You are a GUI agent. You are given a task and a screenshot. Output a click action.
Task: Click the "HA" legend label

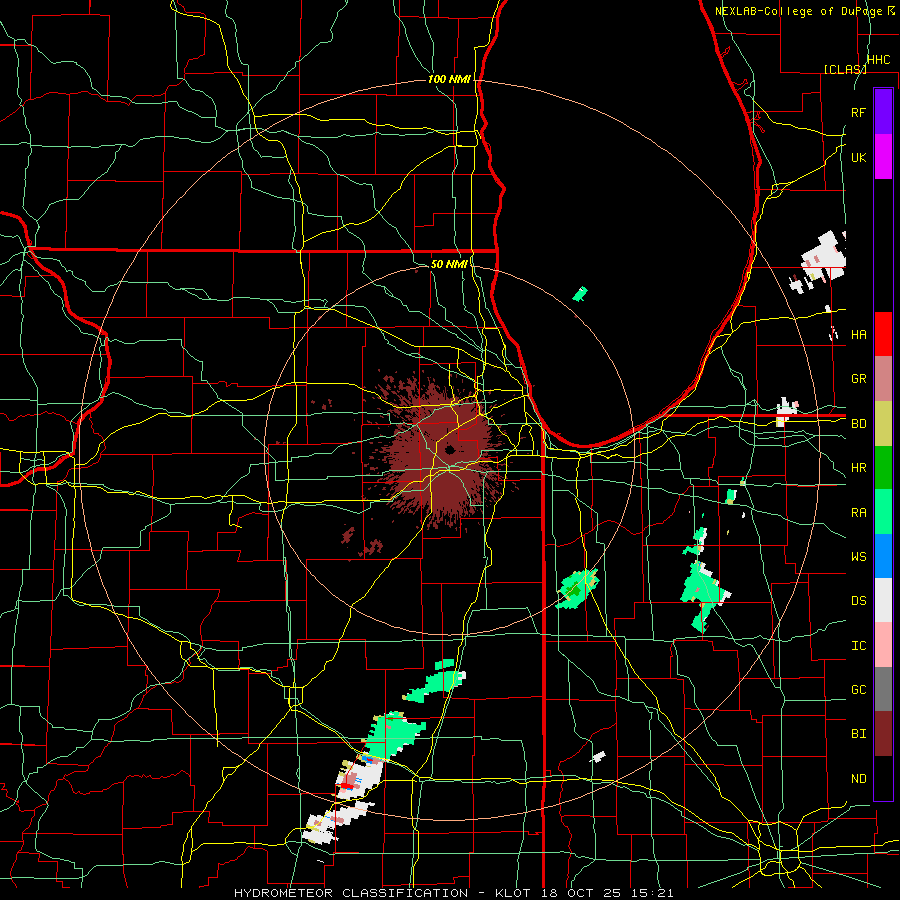858,334
